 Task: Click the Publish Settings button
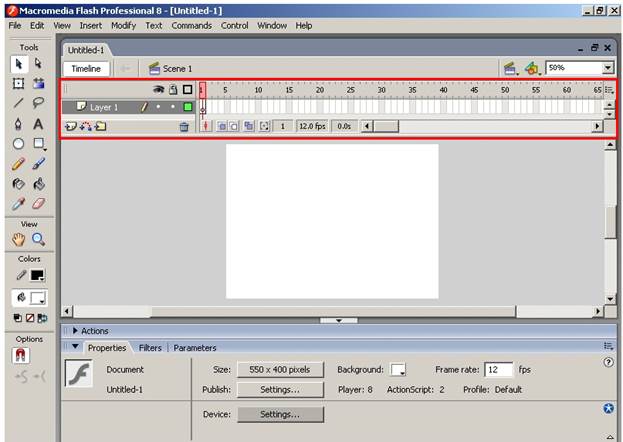pyautogui.click(x=280, y=390)
